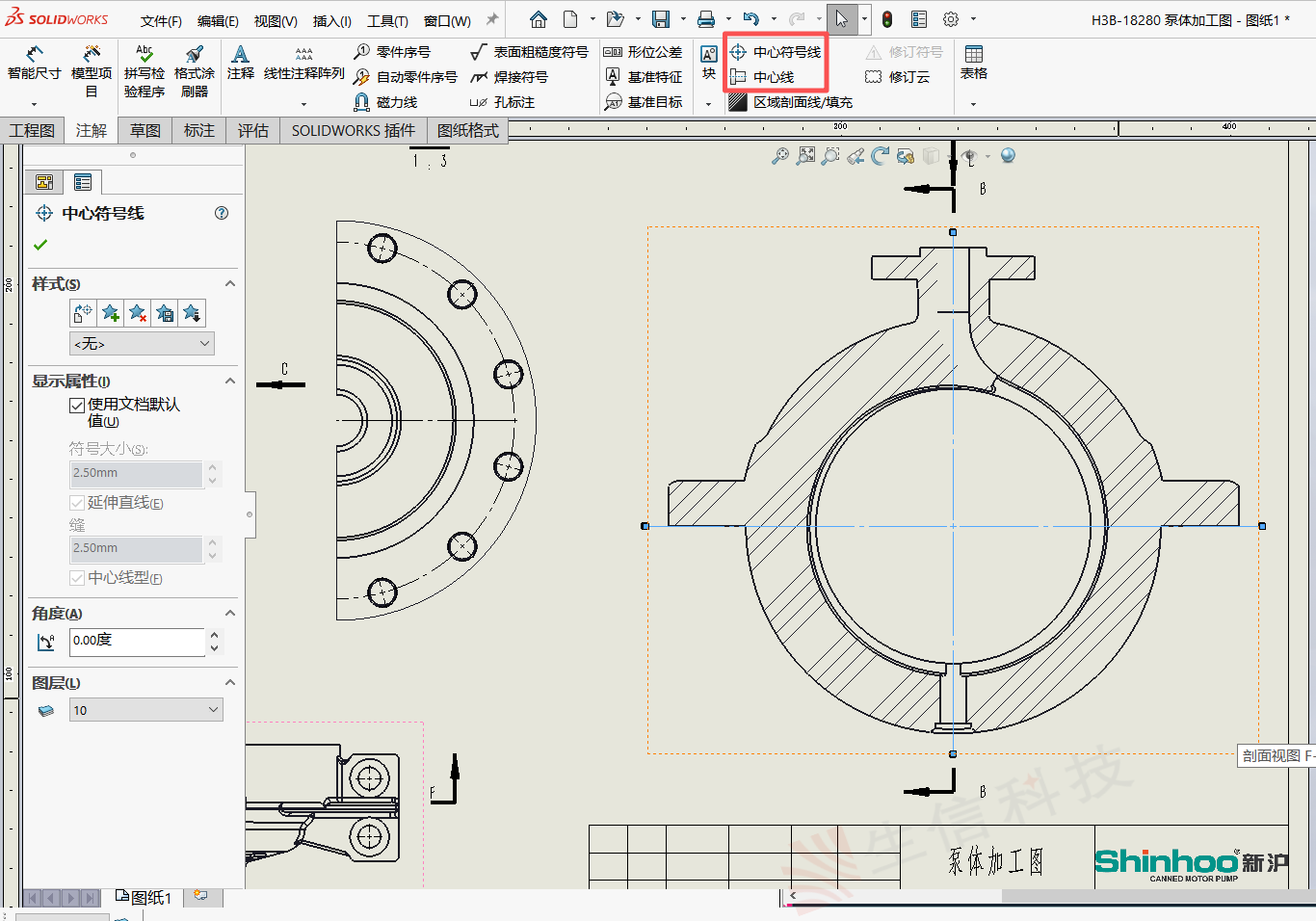
Task: Toggle the 中心线型 checkbox
Action: click(77, 578)
